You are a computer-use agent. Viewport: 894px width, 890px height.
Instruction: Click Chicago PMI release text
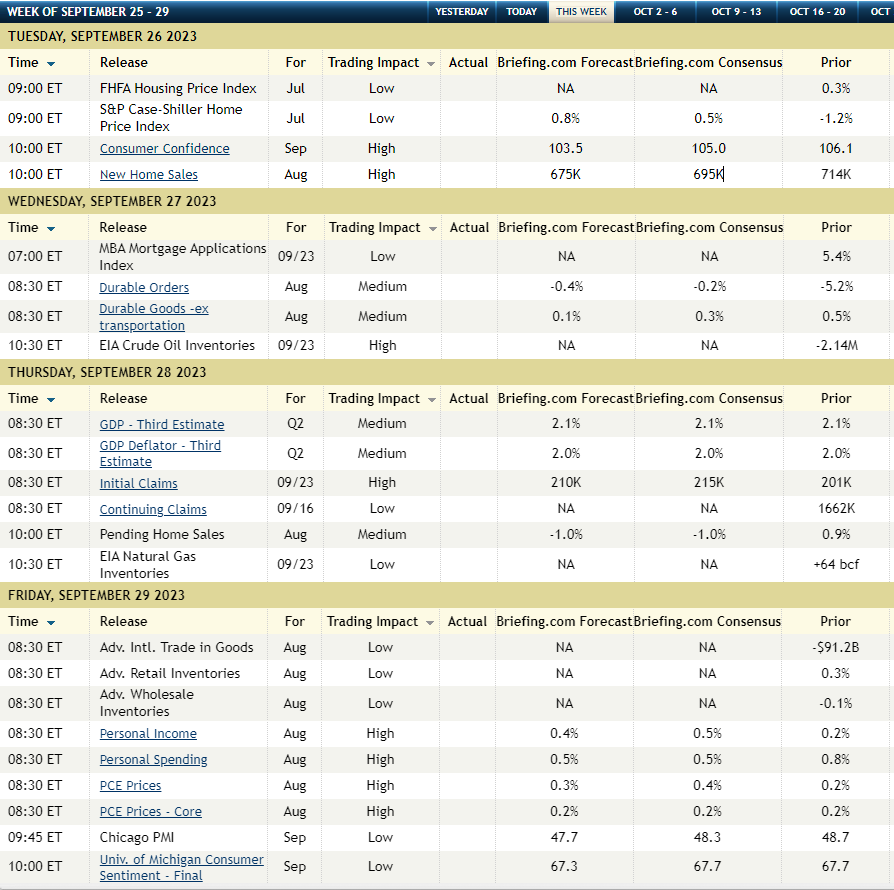tap(137, 837)
